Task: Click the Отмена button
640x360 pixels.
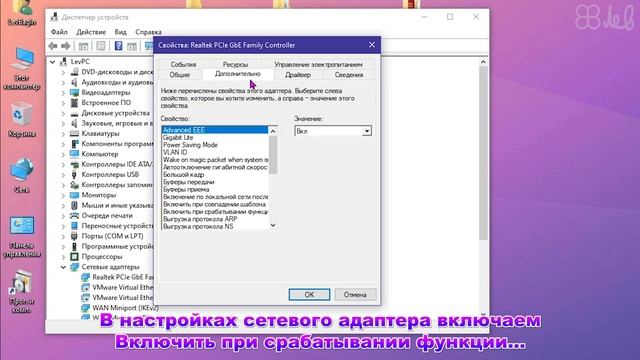Action: (355, 294)
